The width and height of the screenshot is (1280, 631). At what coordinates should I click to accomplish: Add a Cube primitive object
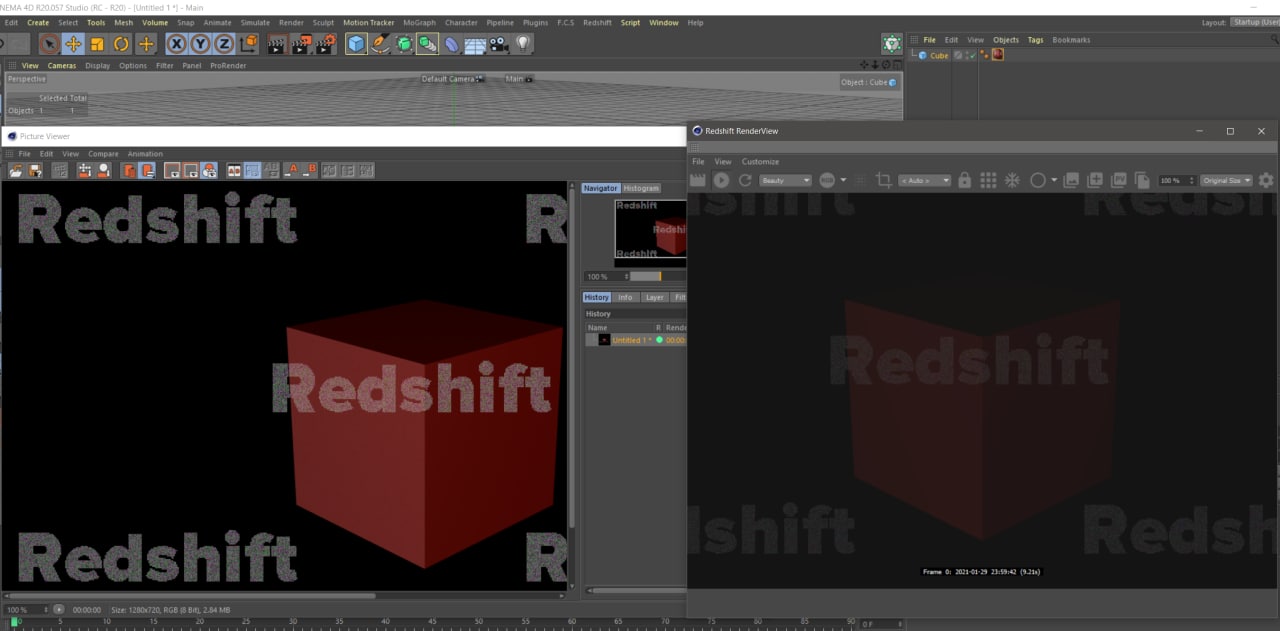coord(356,44)
